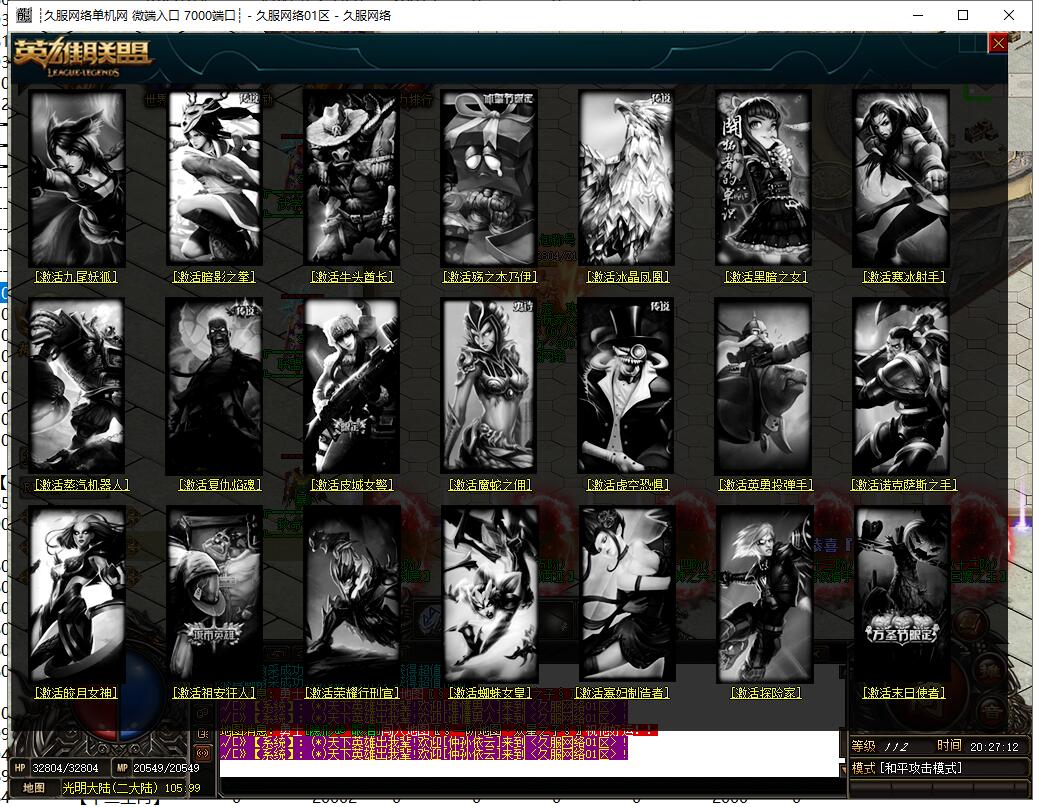Image resolution: width=1040 pixels, height=807 pixels.
Task: Click the 激活黑暗之女 link
Action: tap(766, 277)
